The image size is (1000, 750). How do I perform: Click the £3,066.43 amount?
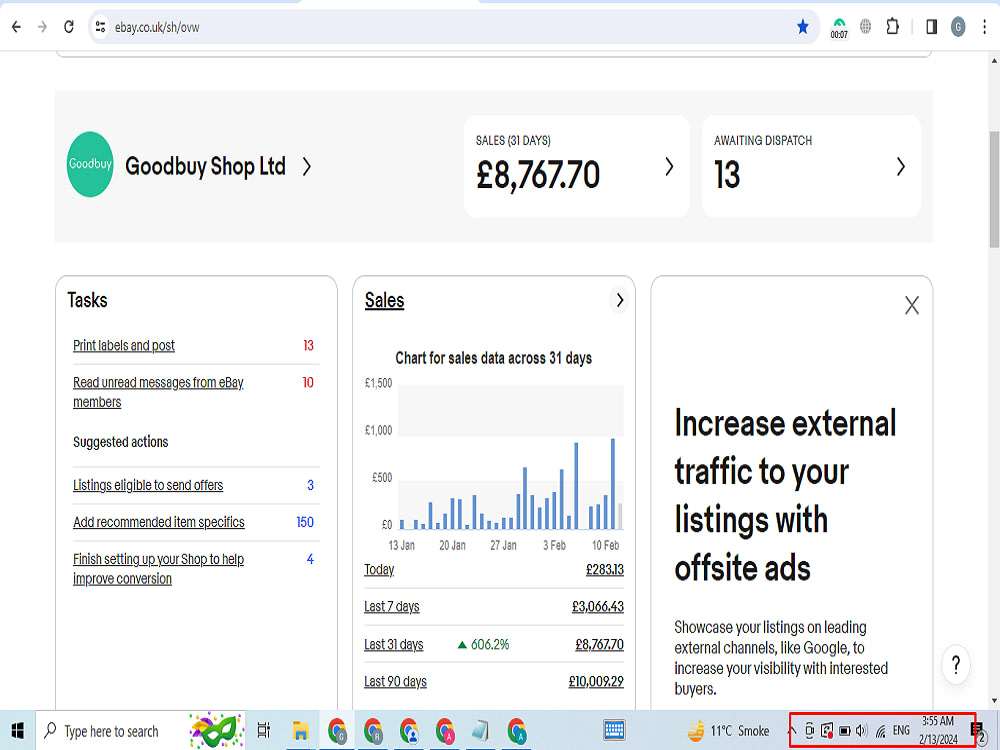click(x=598, y=607)
